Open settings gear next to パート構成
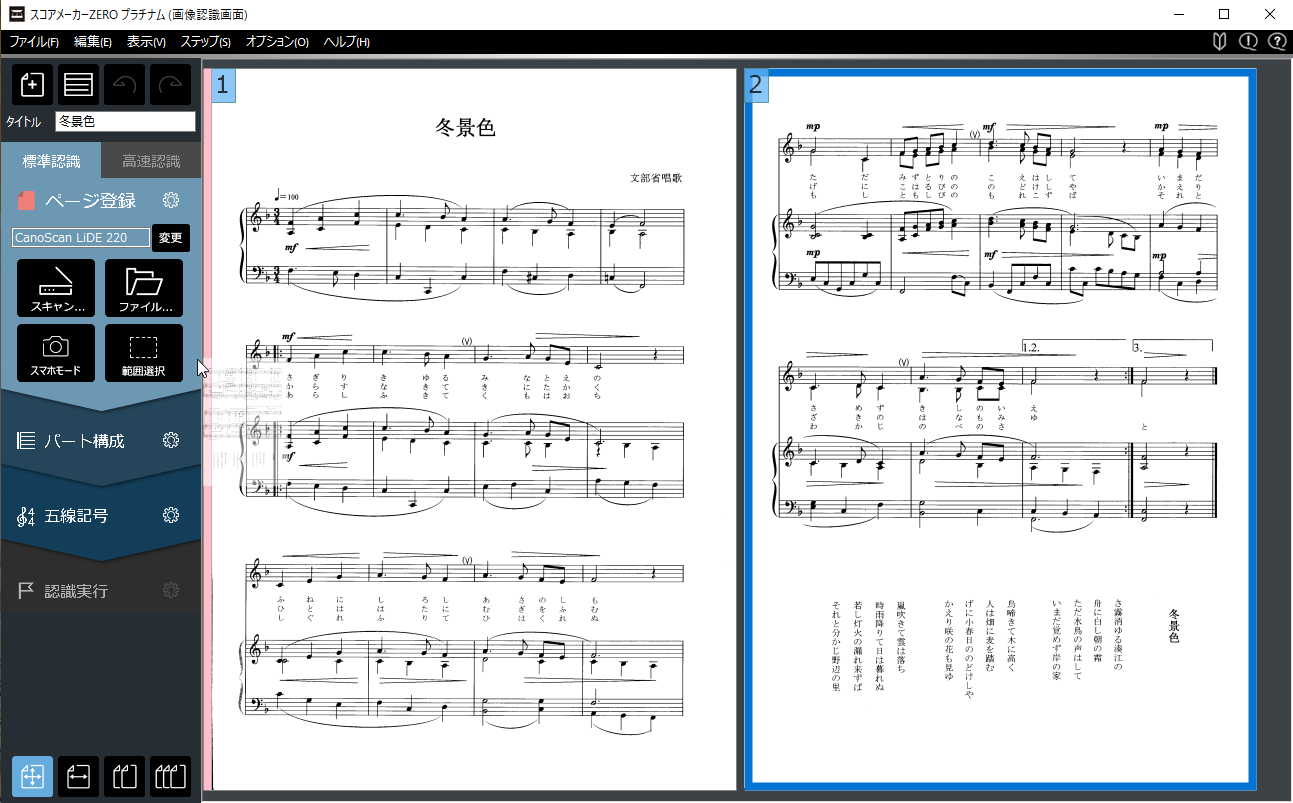The image size is (1293, 803). point(171,440)
